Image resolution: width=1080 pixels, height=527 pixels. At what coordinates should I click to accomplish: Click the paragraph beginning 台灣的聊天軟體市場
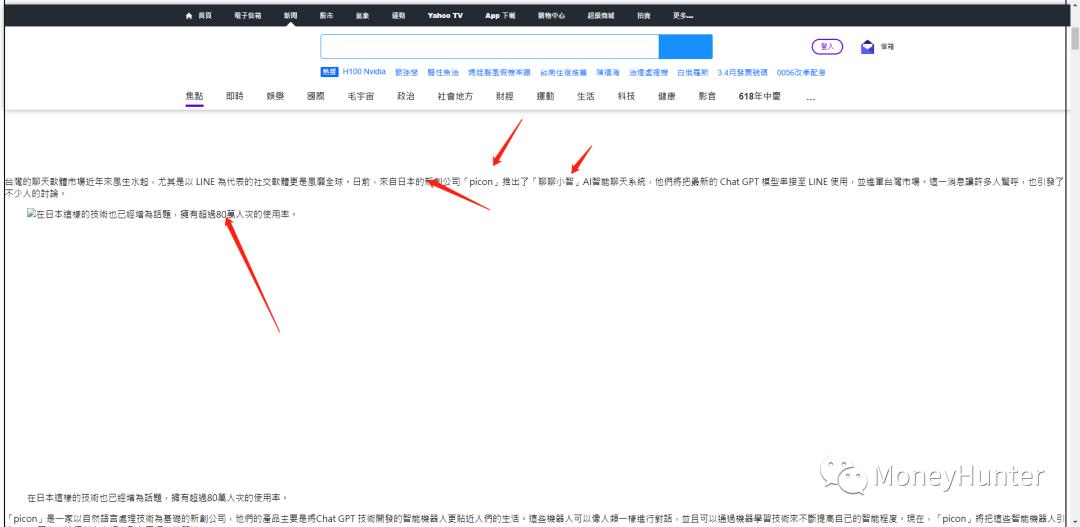[x=534, y=187]
